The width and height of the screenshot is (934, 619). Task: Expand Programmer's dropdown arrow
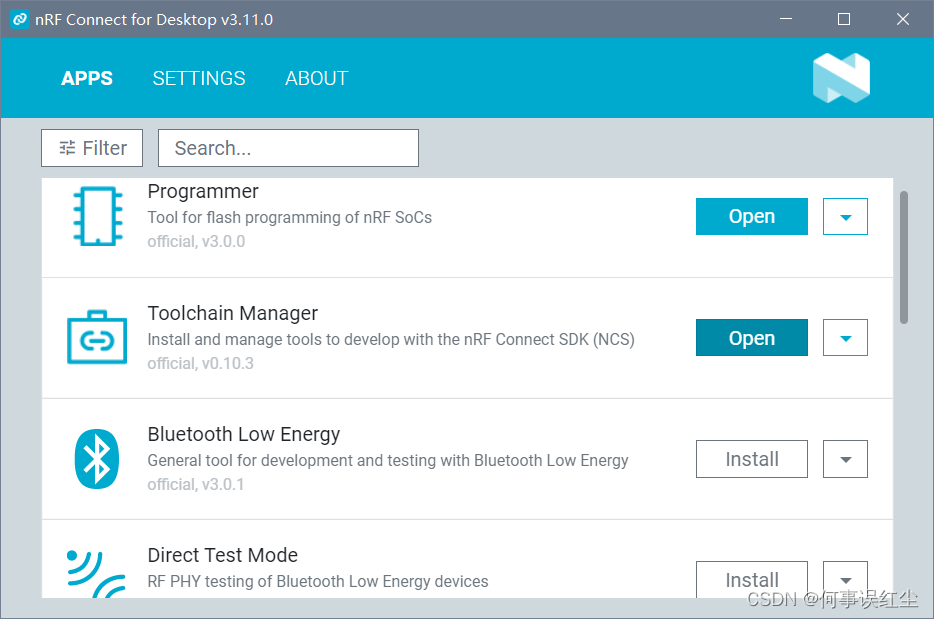click(845, 217)
